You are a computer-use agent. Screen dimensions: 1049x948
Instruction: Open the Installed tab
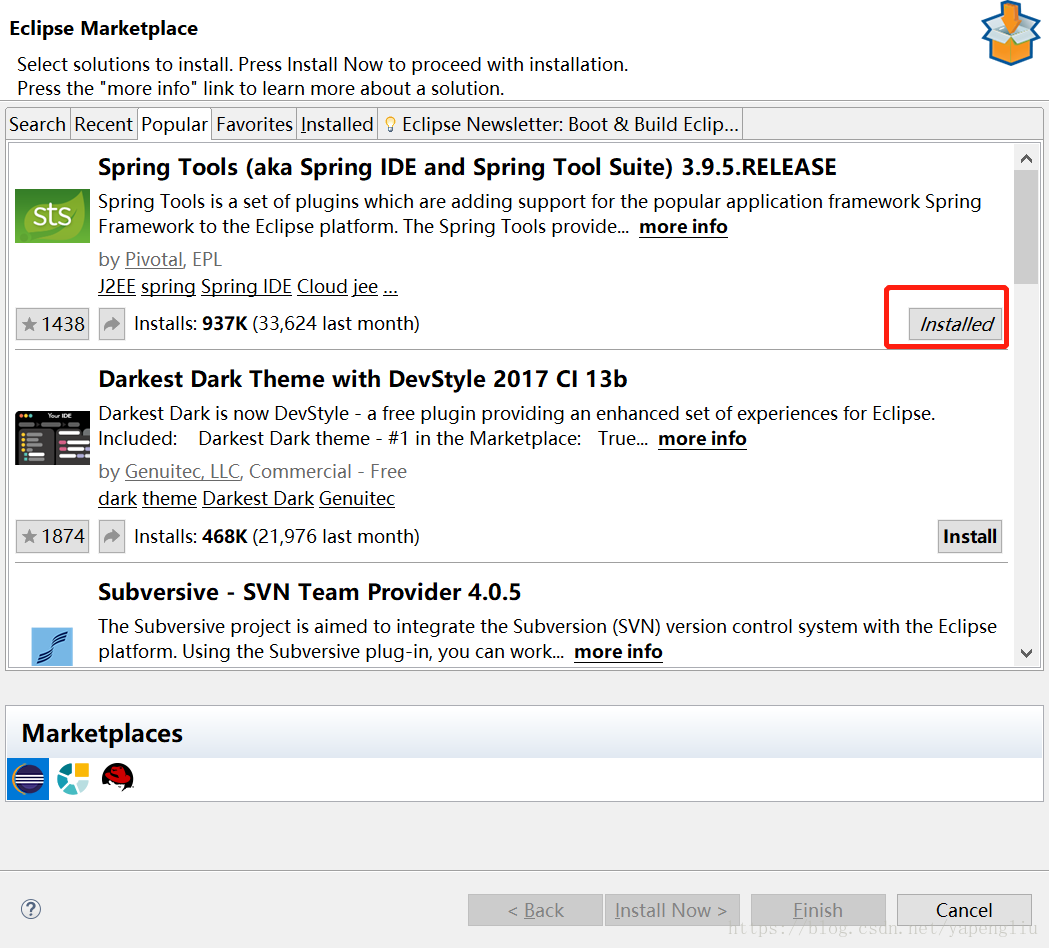coord(337,124)
